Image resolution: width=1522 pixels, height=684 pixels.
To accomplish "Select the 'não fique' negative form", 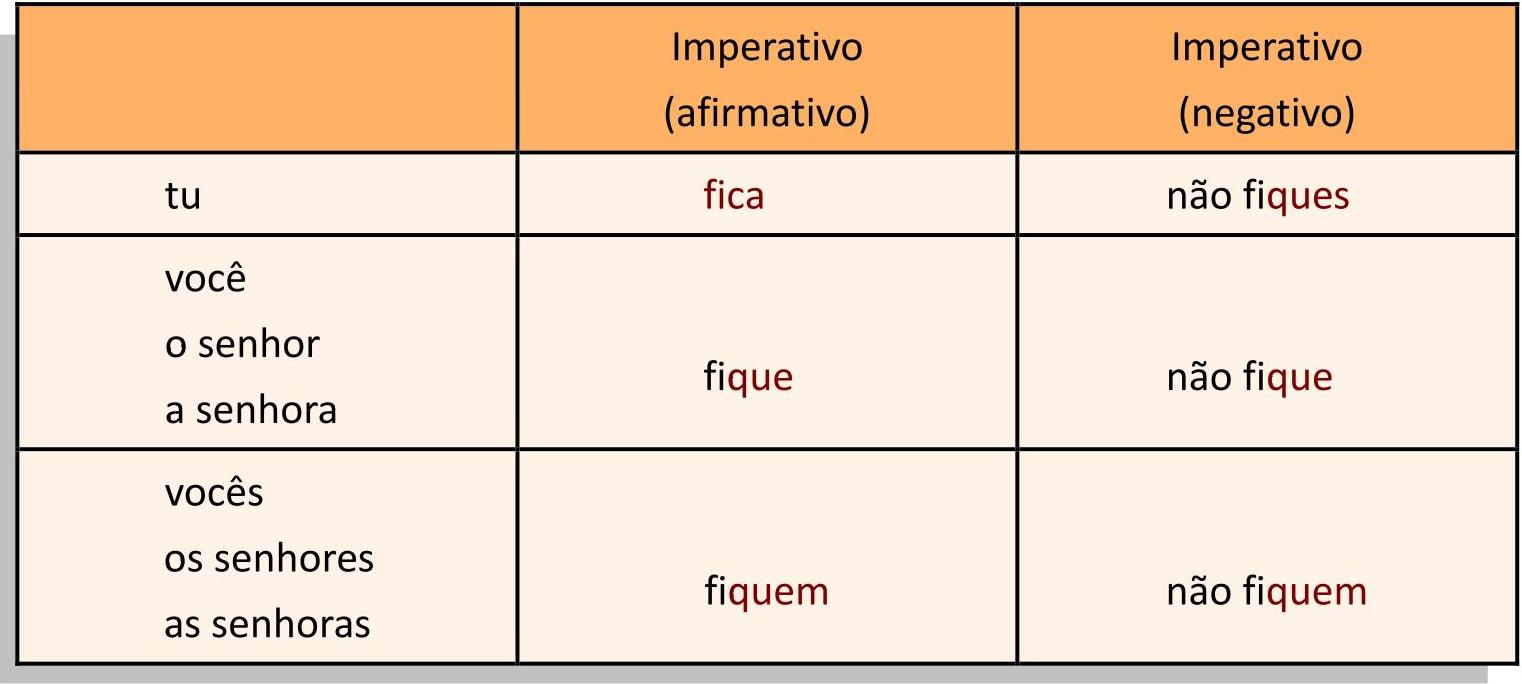I will click(x=1249, y=378).
